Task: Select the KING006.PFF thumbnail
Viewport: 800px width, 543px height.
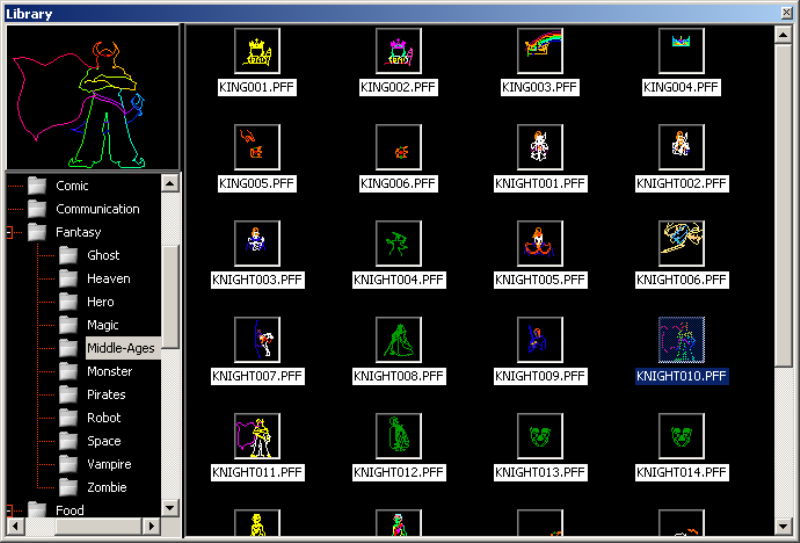Action: [398, 147]
